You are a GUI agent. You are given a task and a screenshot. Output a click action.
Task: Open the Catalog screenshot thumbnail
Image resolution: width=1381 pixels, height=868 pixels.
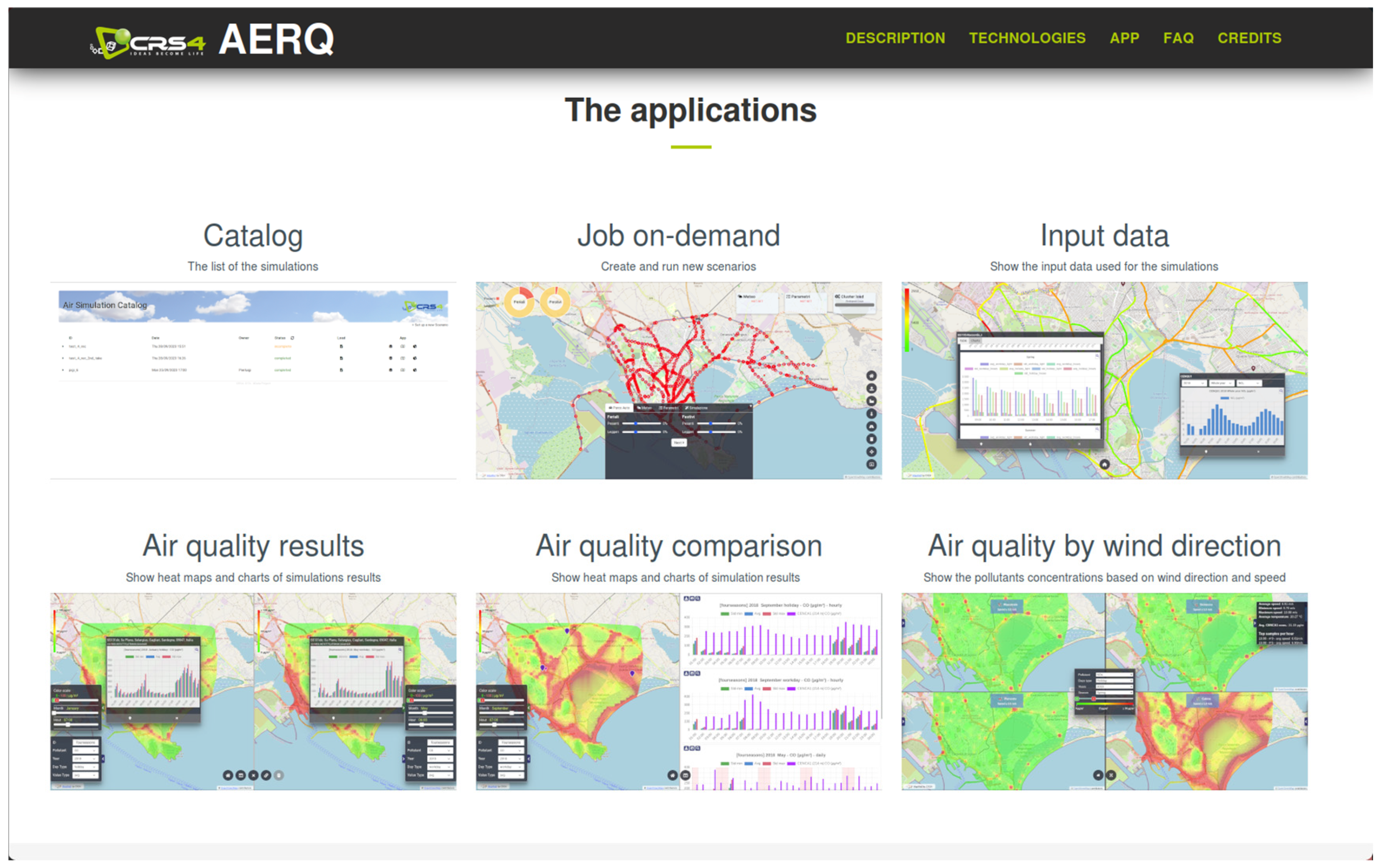pos(253,380)
